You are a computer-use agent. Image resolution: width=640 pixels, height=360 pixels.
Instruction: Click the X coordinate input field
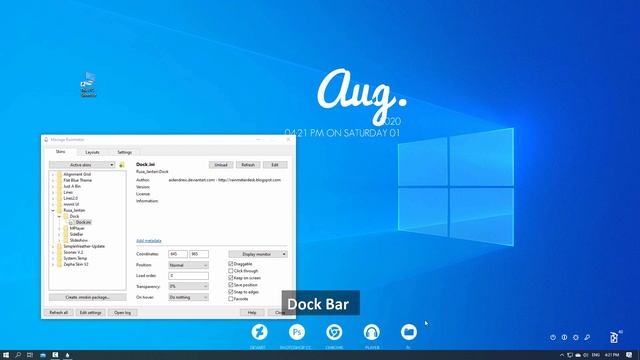[178, 254]
